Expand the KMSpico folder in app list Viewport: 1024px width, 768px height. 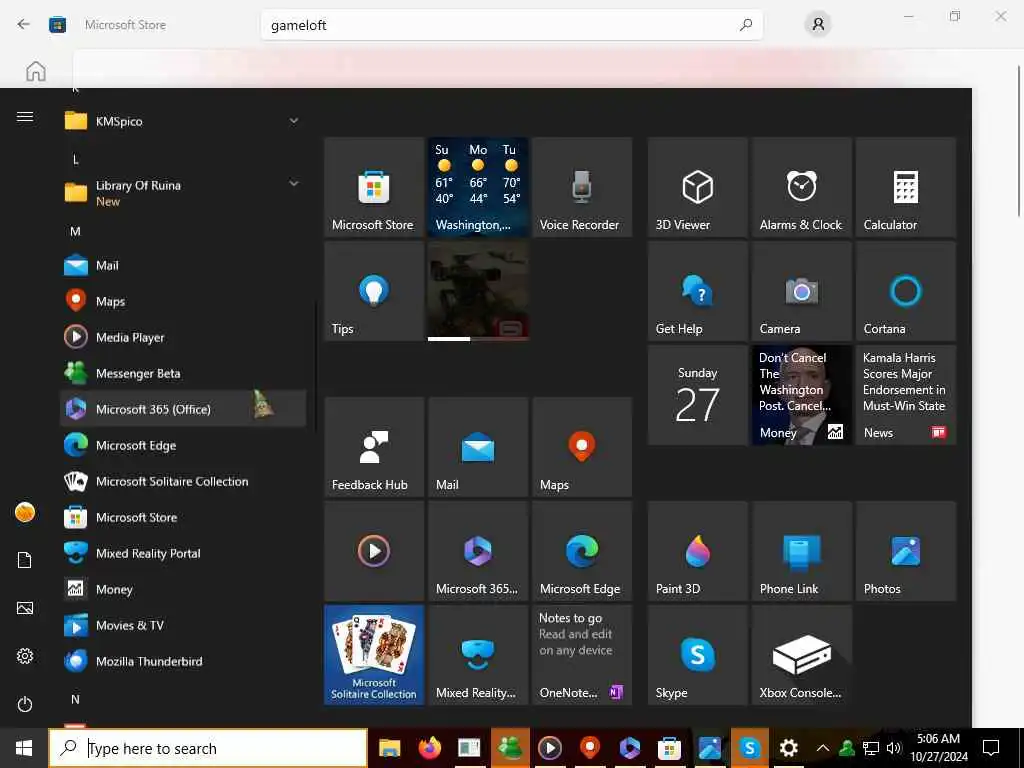183,121
